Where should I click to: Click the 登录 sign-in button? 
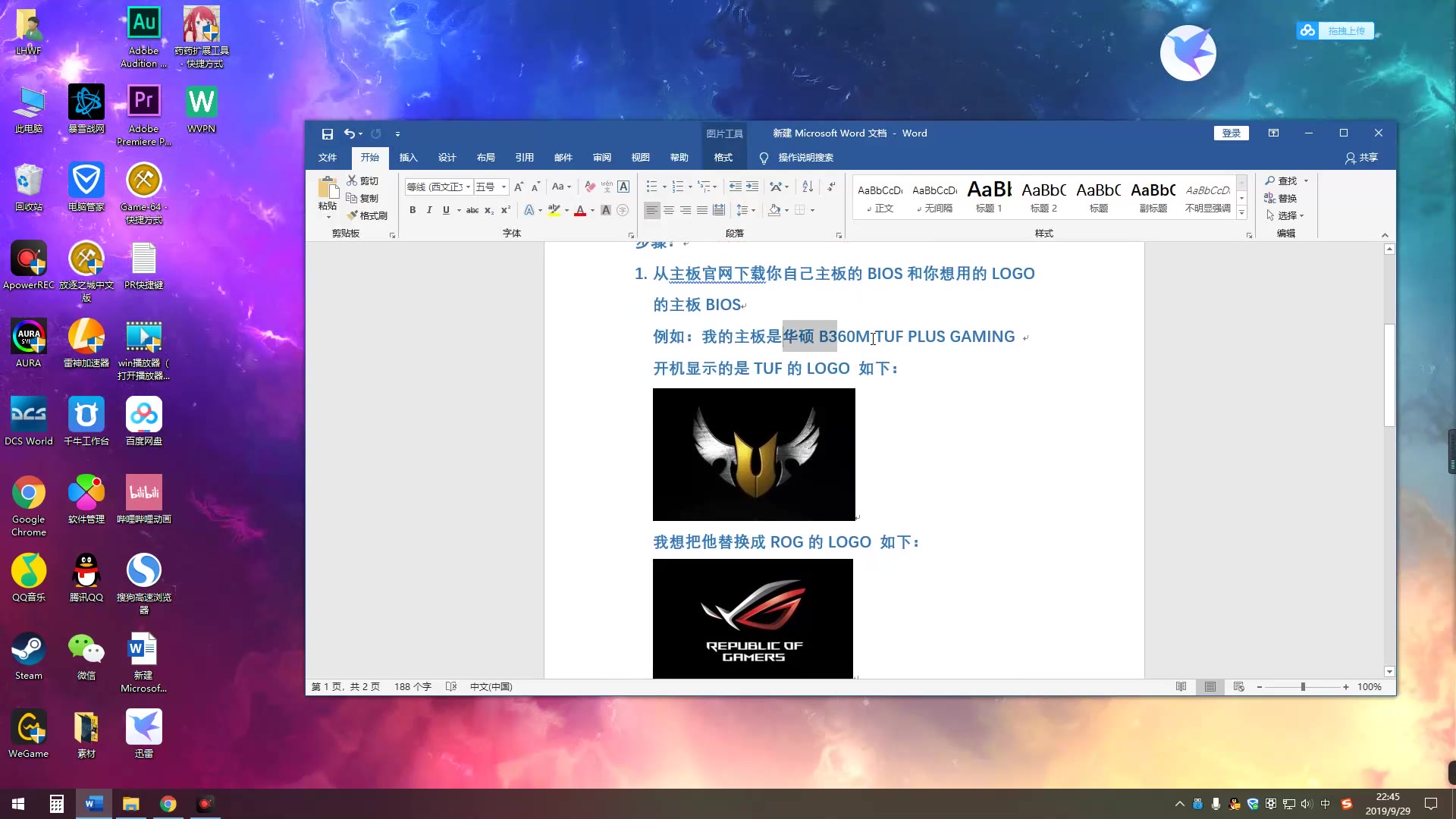click(1231, 133)
